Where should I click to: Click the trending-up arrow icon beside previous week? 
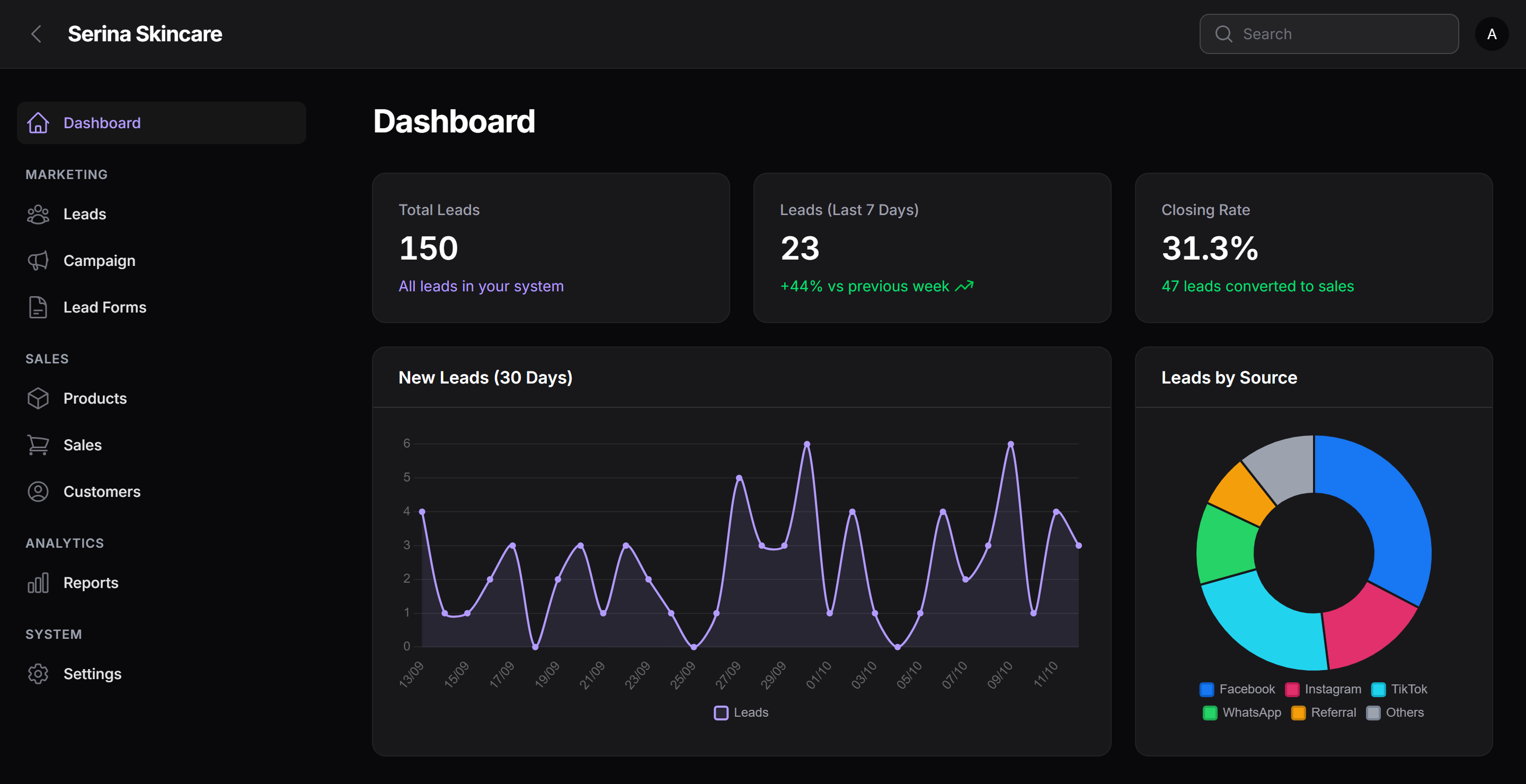coord(964,286)
